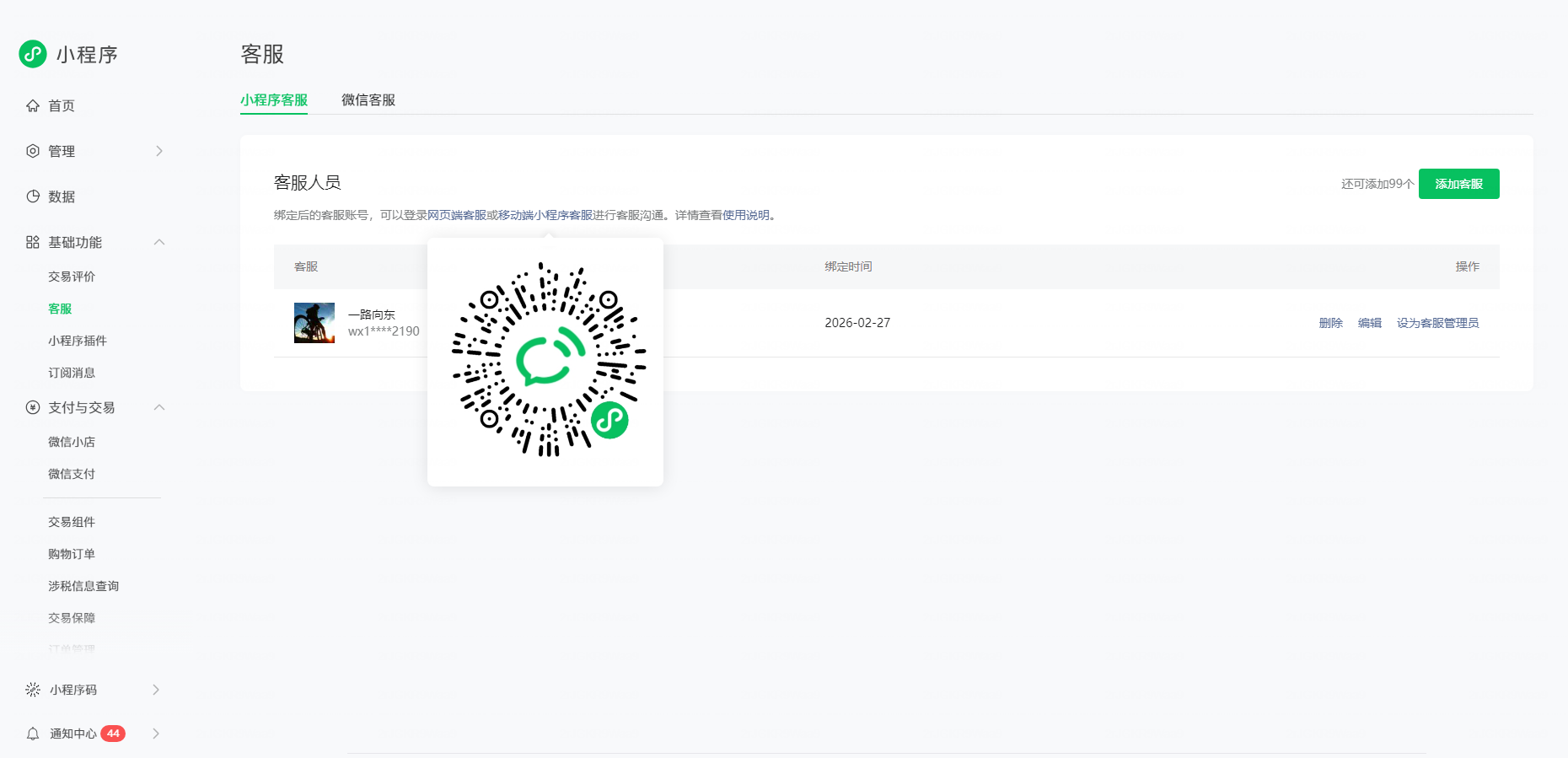Open 微信支付 in the sidebar

72,474
